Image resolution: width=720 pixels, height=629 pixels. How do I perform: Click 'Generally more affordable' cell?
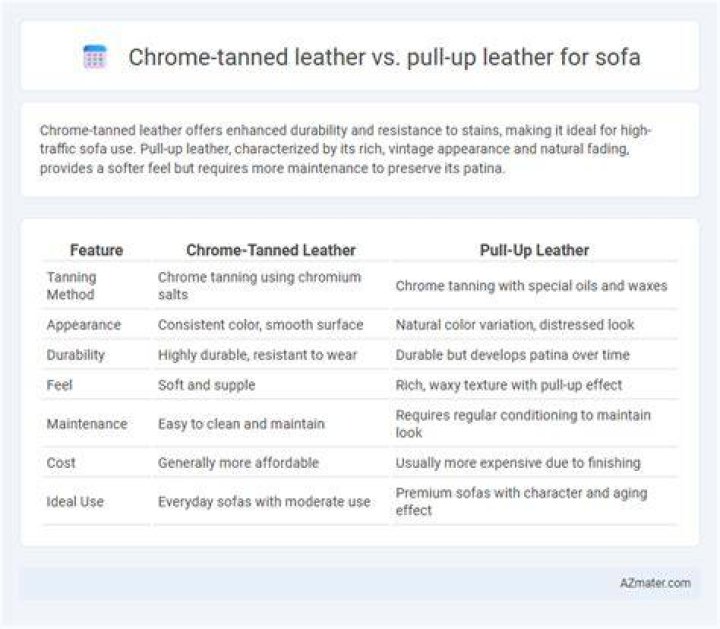click(238, 462)
